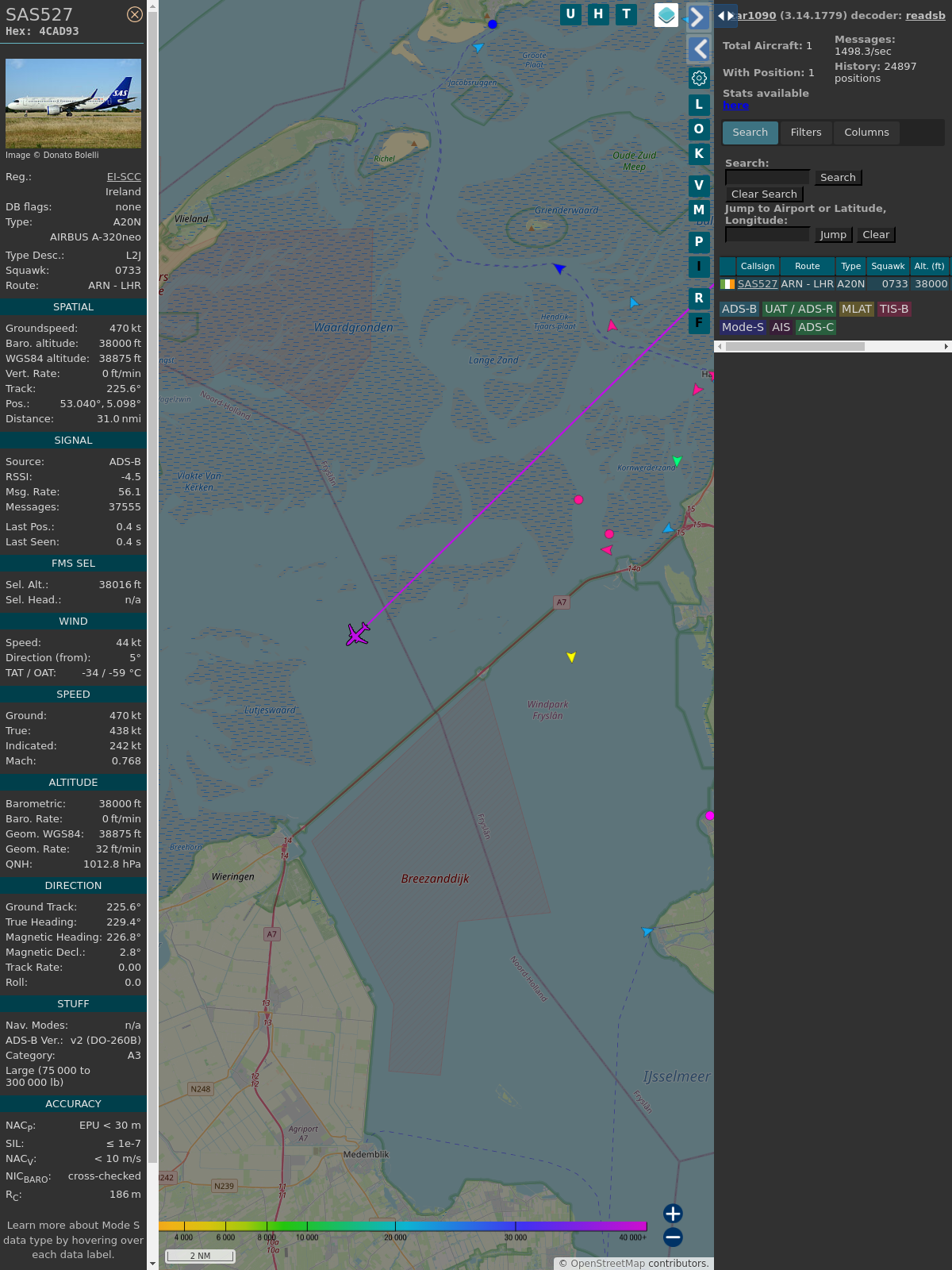Click the Clear Search button
This screenshot has width=952, height=1270.
pos(764,194)
